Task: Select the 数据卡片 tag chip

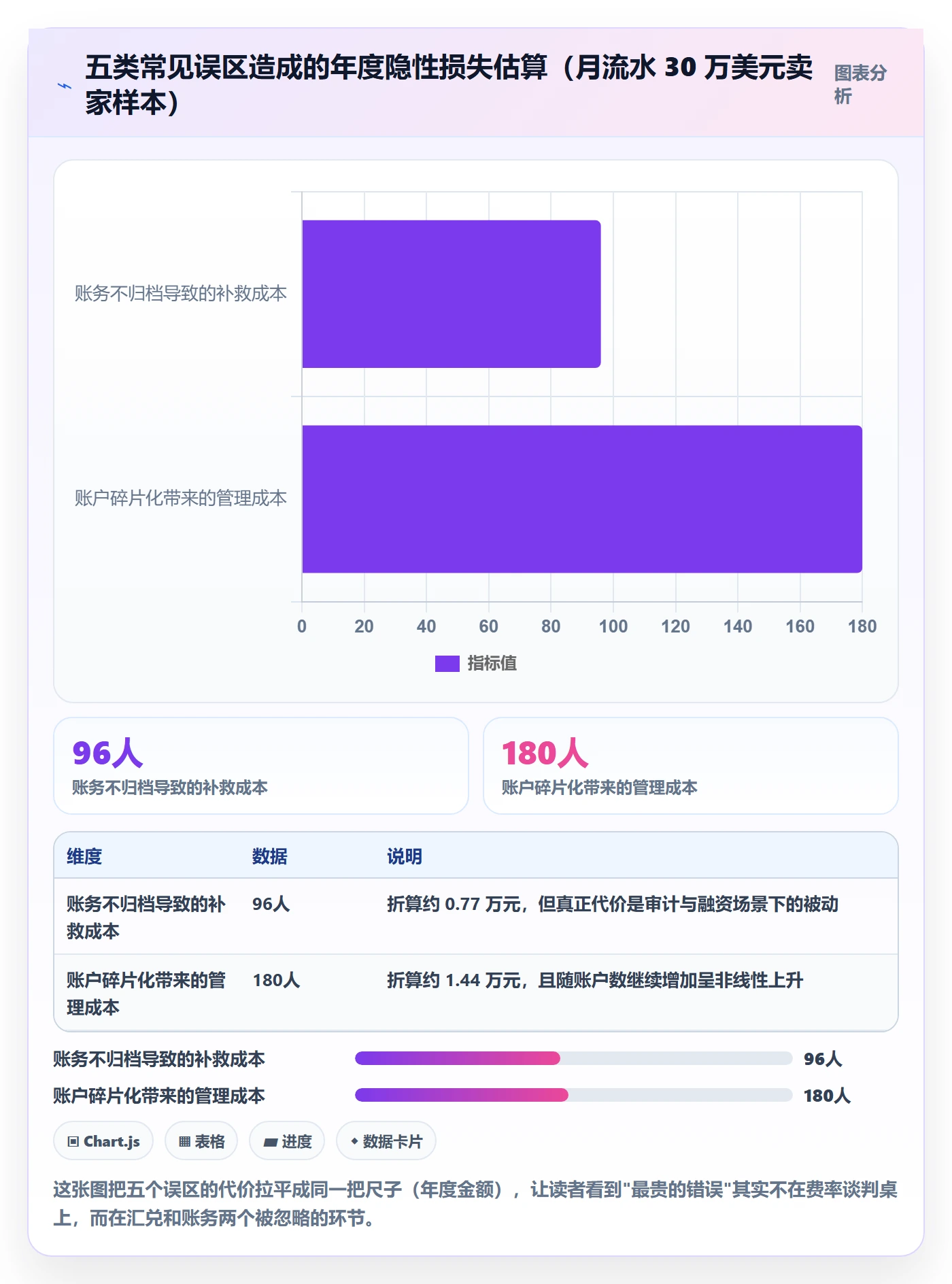Action: 386,1141
